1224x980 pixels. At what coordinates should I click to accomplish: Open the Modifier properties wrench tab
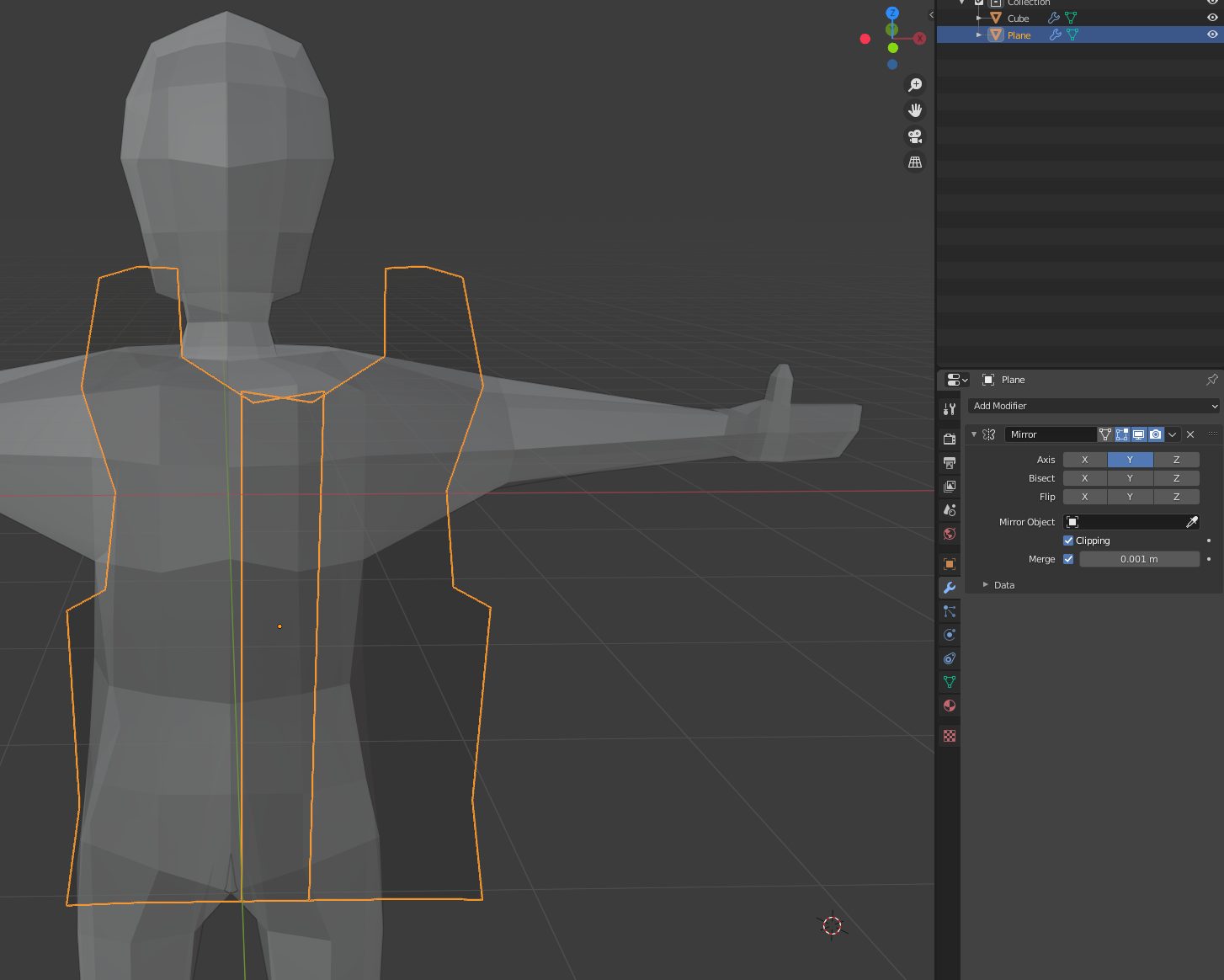point(950,587)
